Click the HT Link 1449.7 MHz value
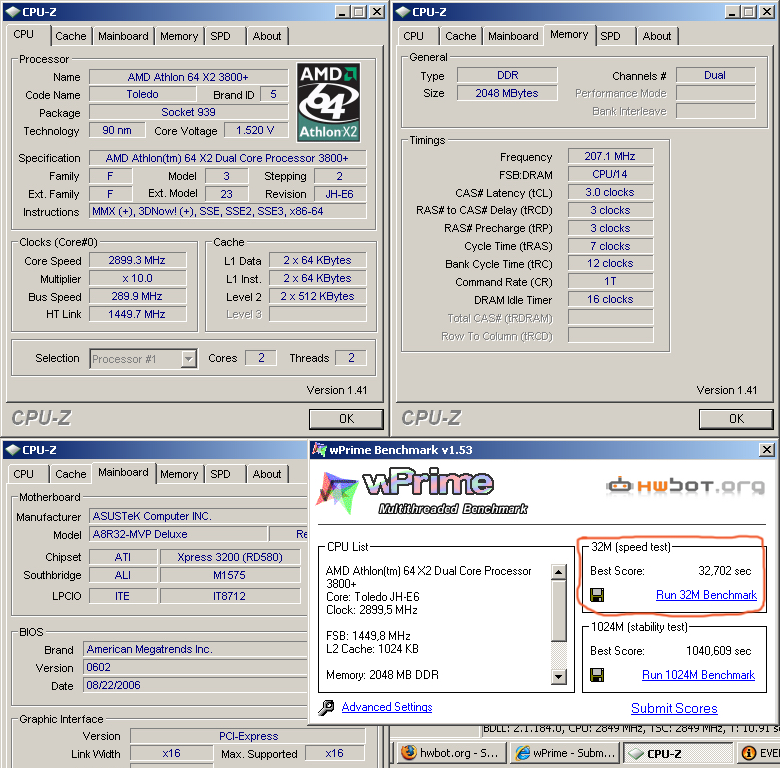Image resolution: width=780 pixels, height=768 pixels. click(x=137, y=314)
